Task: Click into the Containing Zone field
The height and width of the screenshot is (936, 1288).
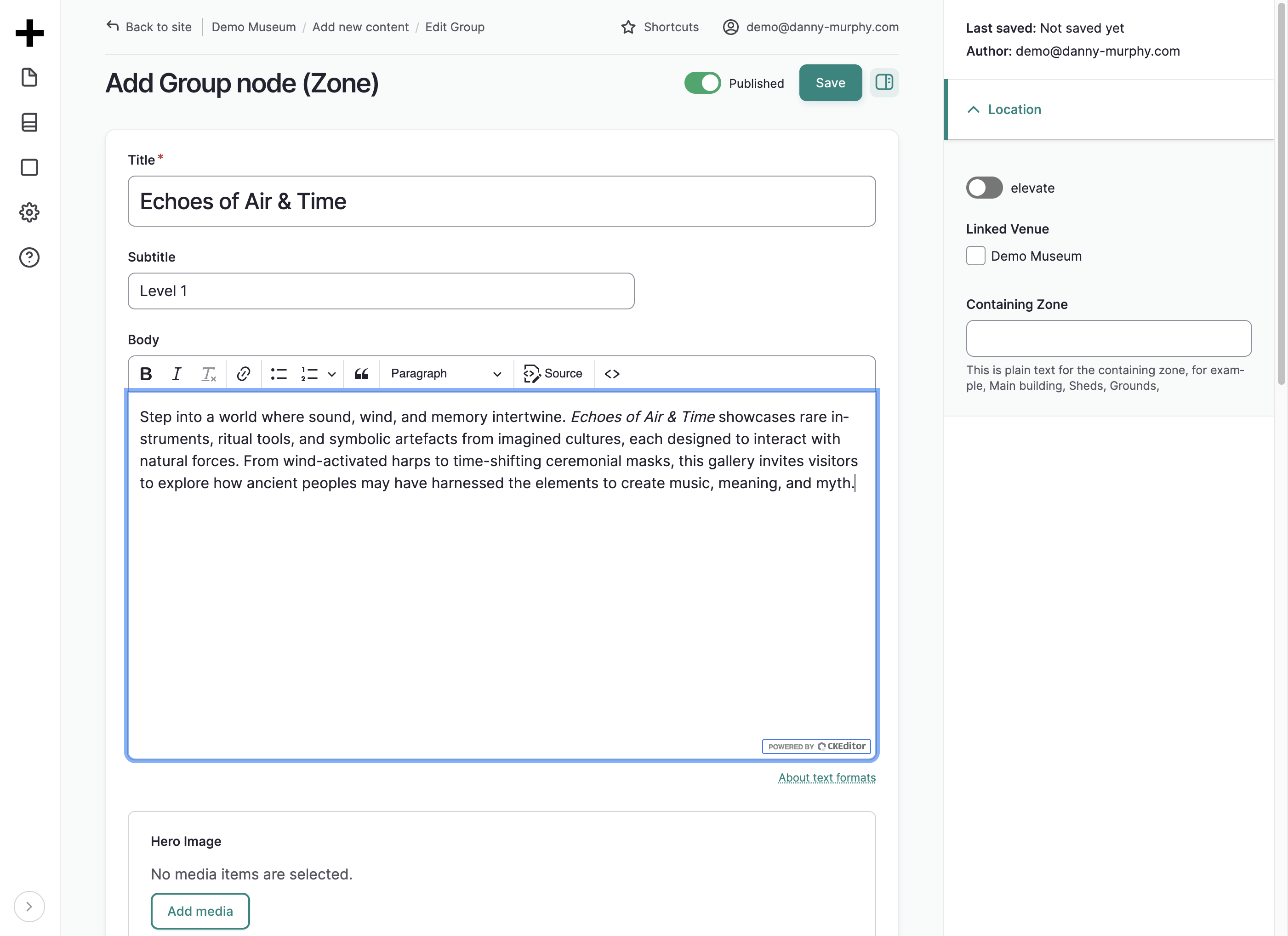Action: point(1109,338)
